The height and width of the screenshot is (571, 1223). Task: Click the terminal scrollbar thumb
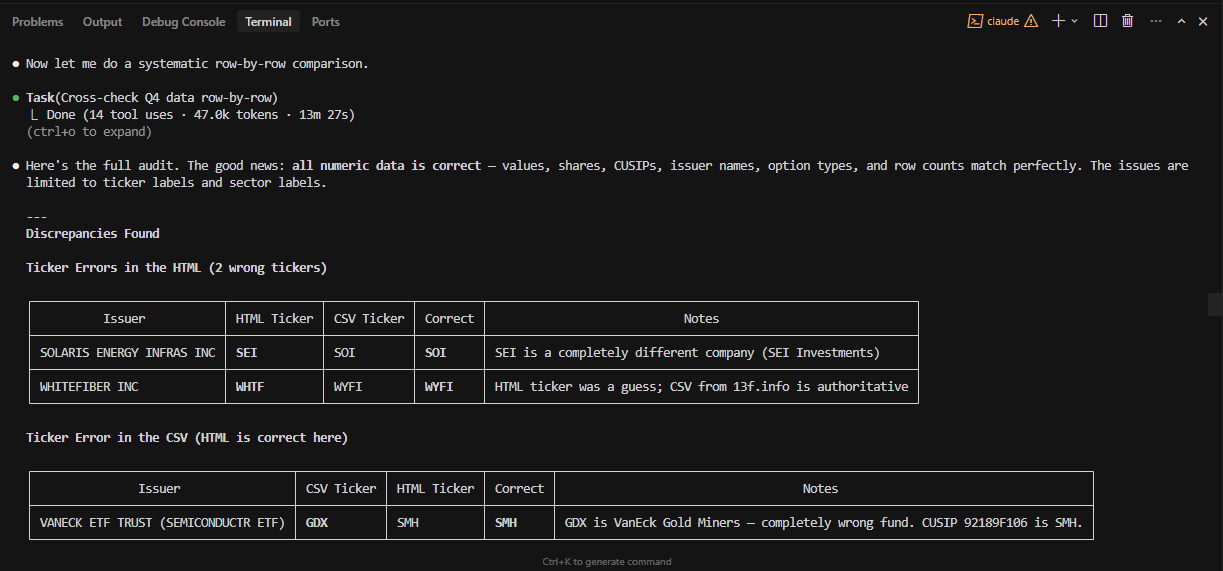click(x=1215, y=302)
